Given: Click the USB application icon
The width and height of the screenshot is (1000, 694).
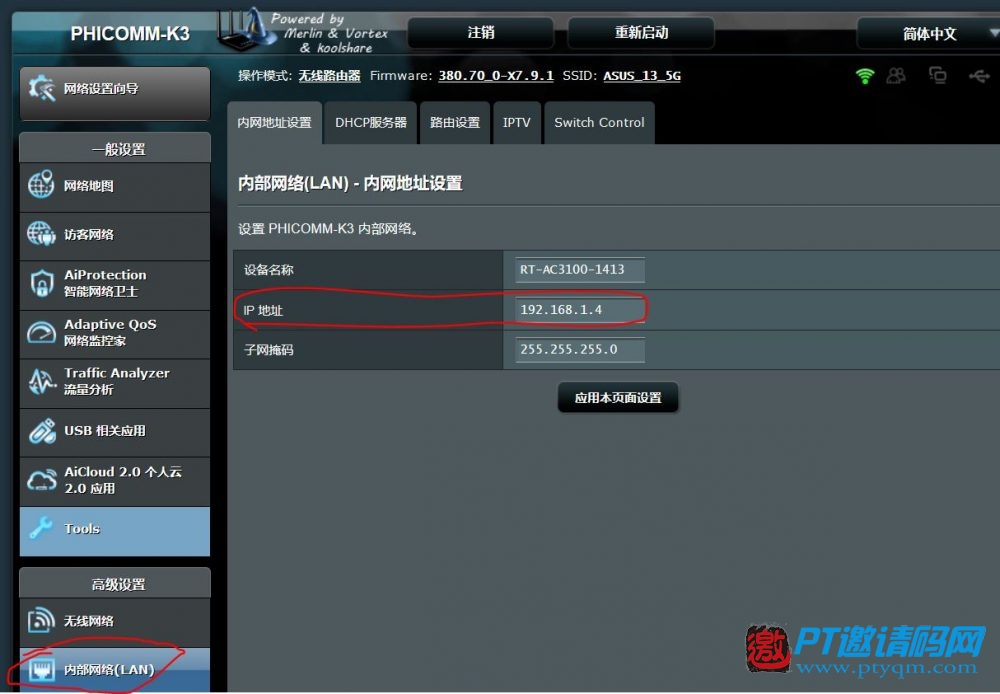Looking at the screenshot, I should [x=41, y=431].
